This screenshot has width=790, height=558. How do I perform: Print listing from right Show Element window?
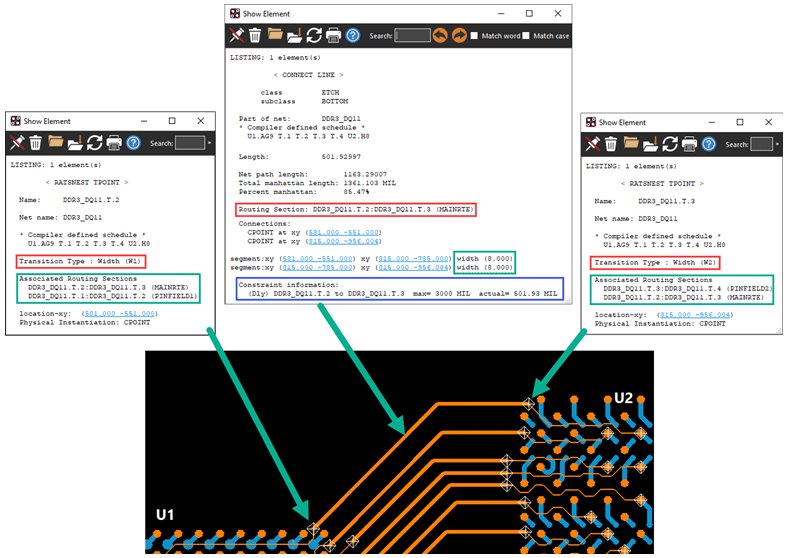click(689, 145)
